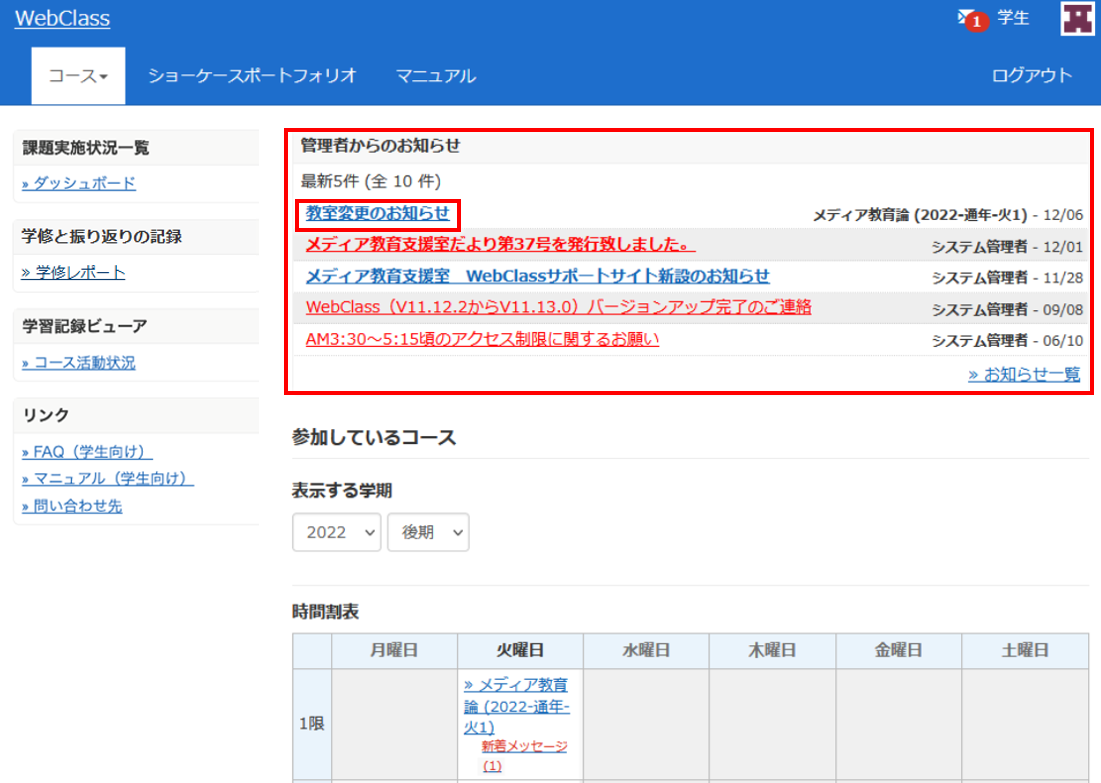Open the バージョンアップ完了のご連絡 announcement
Screen dimensions: 1101x783
pos(559,307)
